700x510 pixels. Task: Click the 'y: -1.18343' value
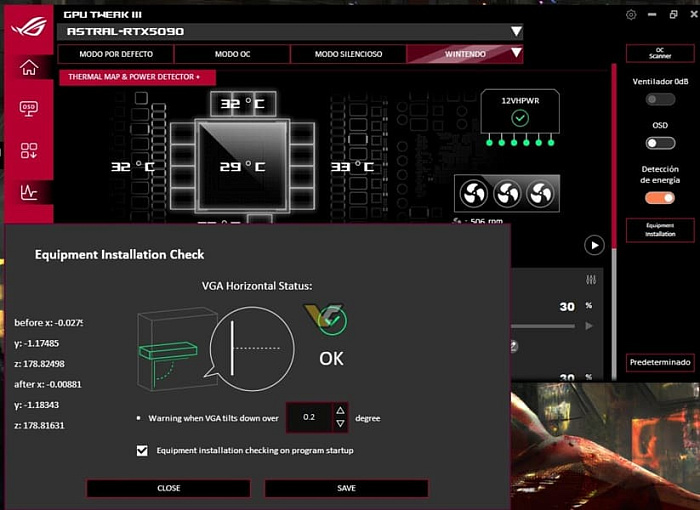(x=37, y=405)
